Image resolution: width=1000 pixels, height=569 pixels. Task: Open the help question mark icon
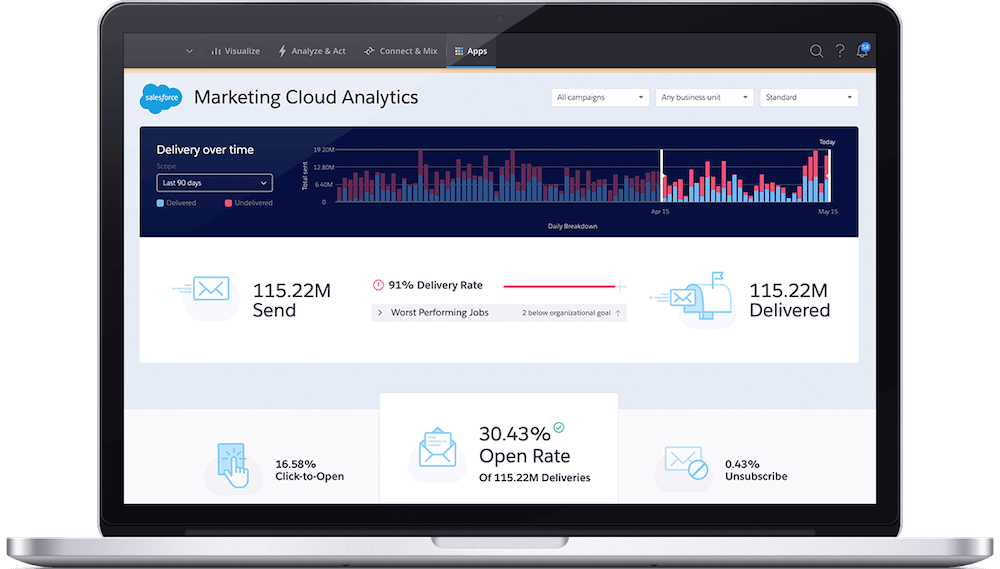click(840, 51)
